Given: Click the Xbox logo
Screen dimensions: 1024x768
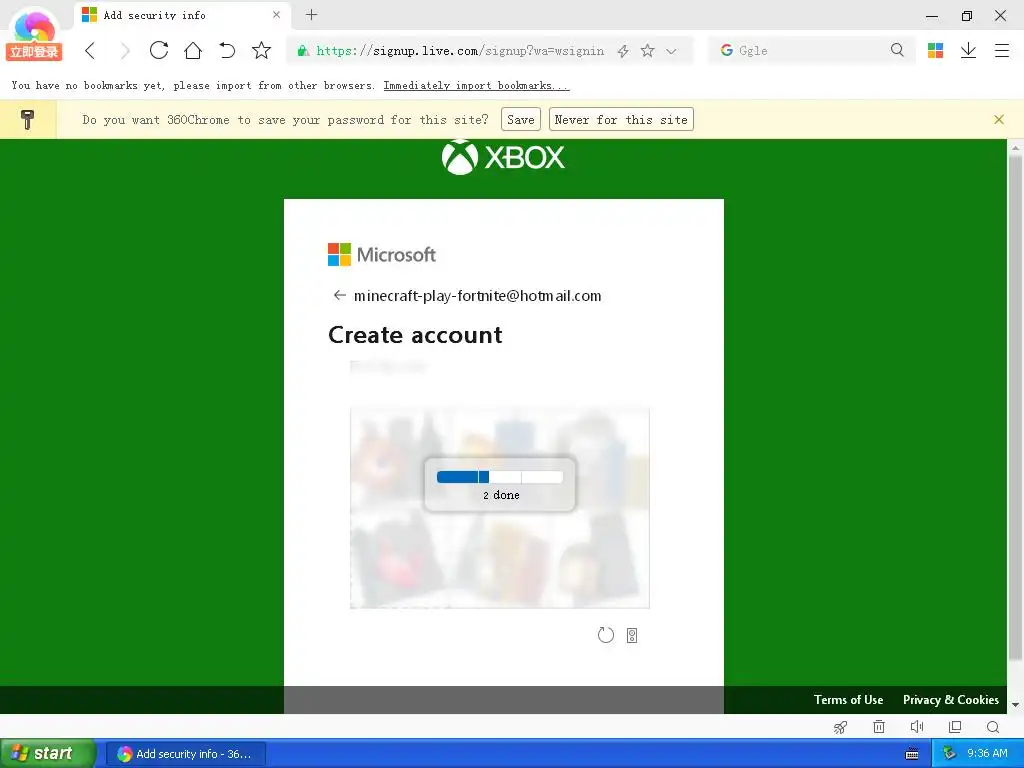Looking at the screenshot, I should pos(503,157).
